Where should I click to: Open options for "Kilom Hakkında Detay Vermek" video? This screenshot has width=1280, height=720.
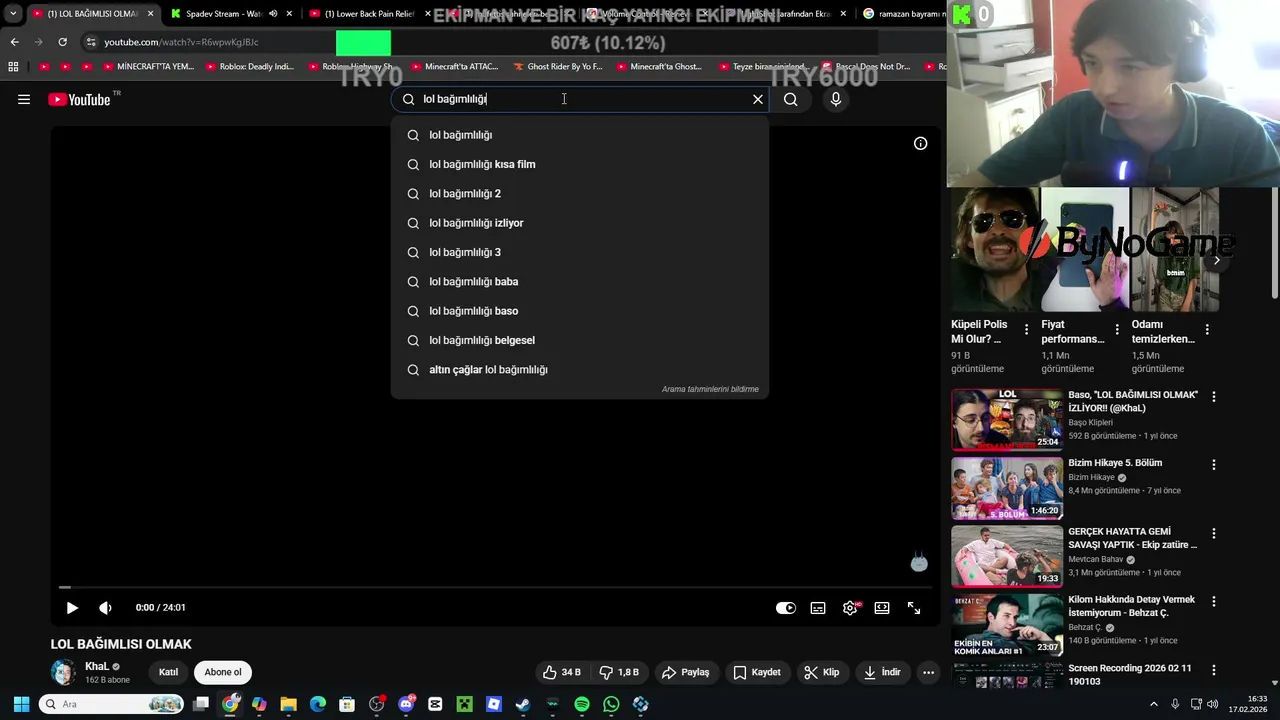point(1214,601)
